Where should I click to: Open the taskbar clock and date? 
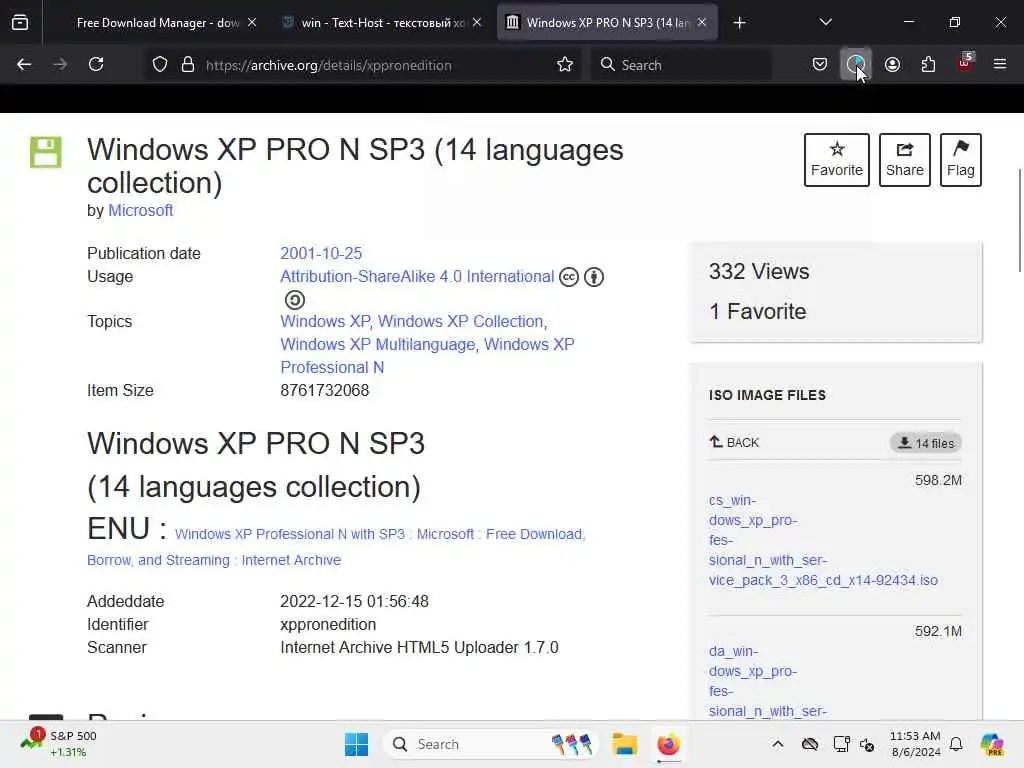[x=915, y=744]
